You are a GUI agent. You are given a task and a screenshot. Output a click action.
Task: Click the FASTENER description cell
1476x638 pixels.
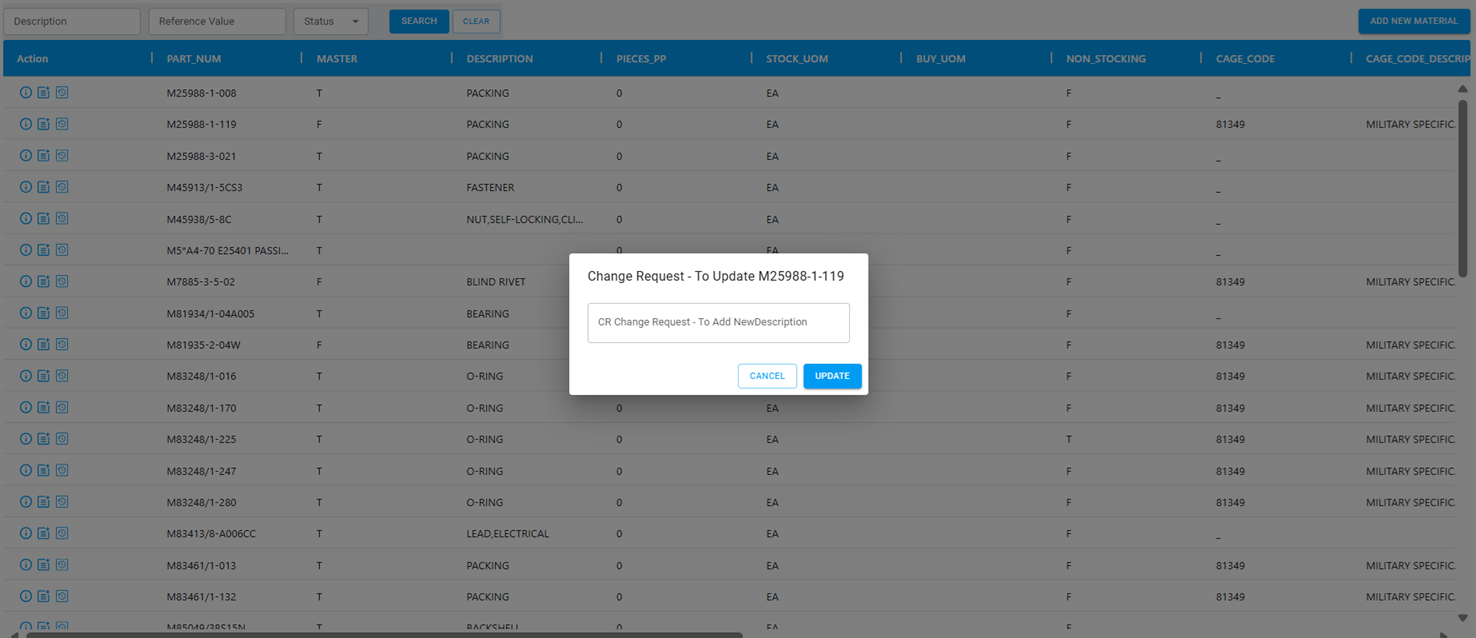click(490, 188)
